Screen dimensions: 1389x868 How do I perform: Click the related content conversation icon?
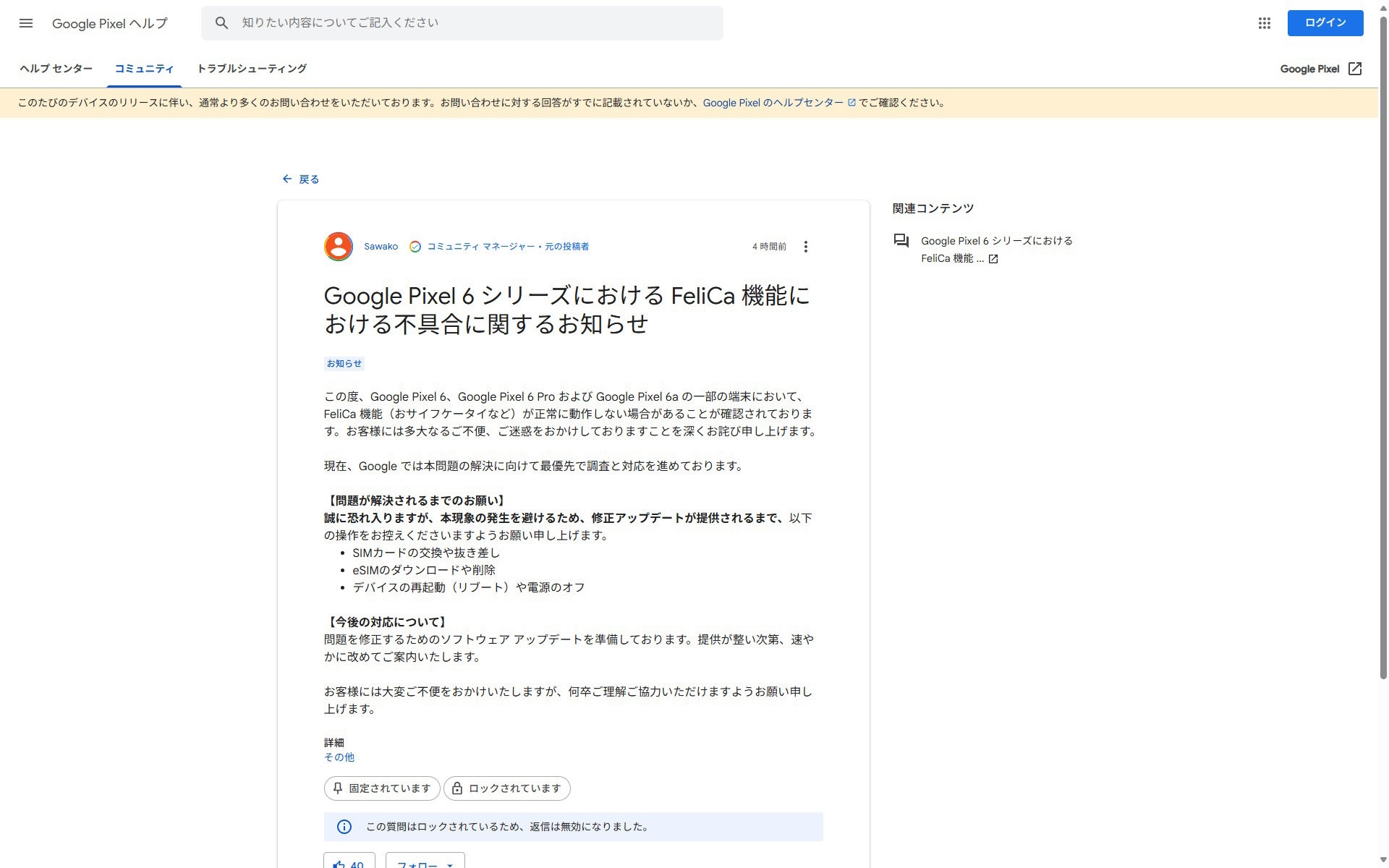click(x=901, y=241)
